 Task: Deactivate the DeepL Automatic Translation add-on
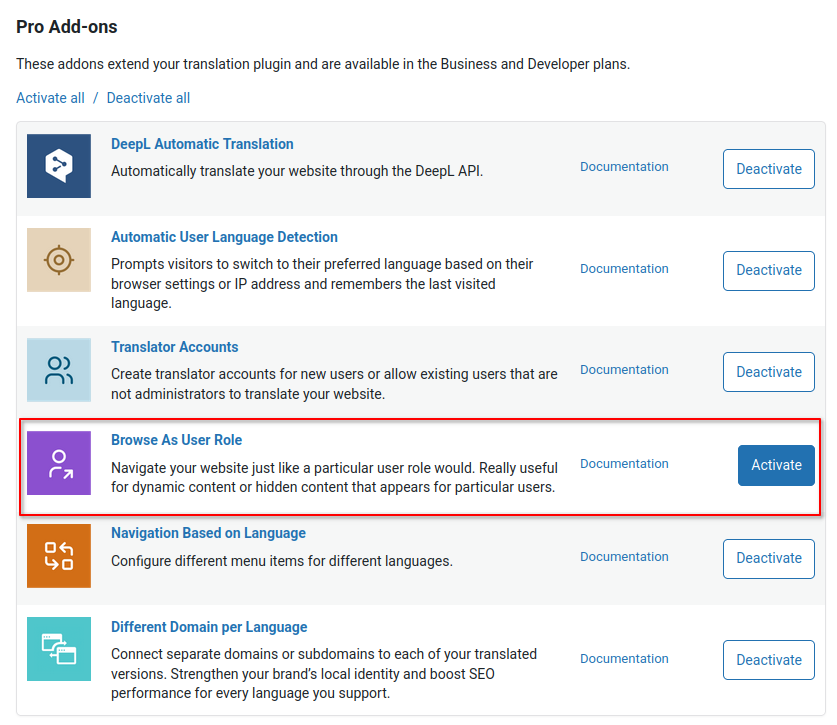click(x=768, y=169)
